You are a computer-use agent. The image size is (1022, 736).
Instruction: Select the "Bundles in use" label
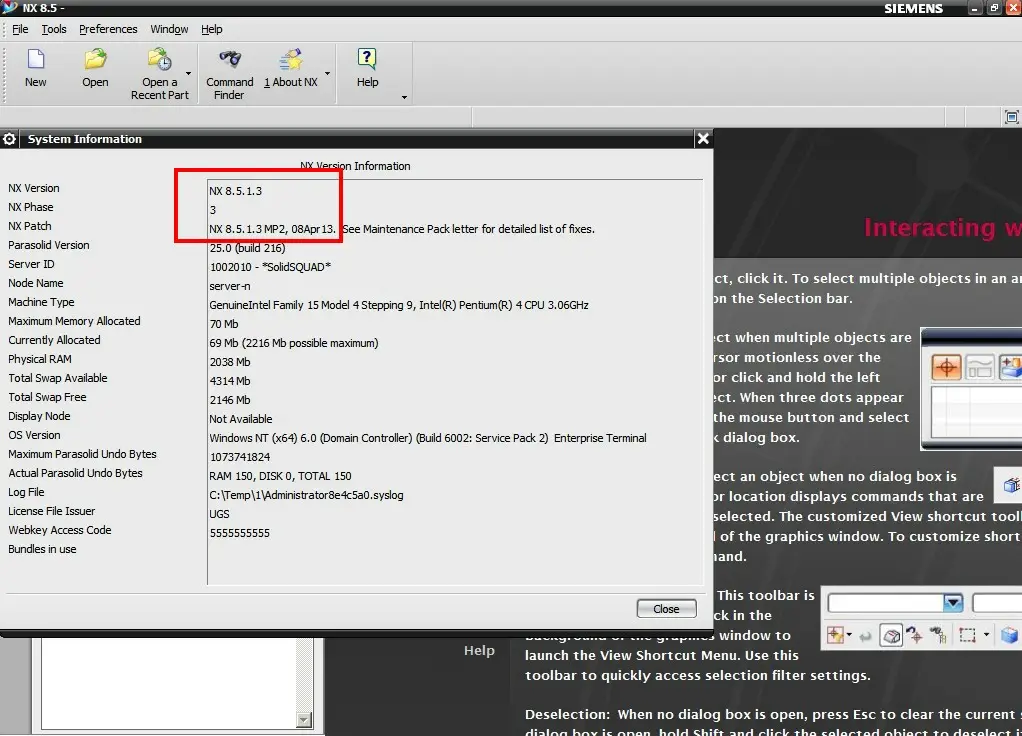pyautogui.click(x=42, y=549)
